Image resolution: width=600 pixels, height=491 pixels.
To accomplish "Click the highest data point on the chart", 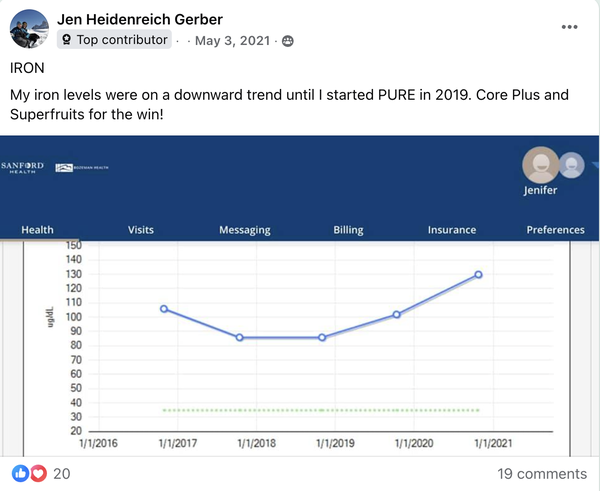I will tap(478, 274).
